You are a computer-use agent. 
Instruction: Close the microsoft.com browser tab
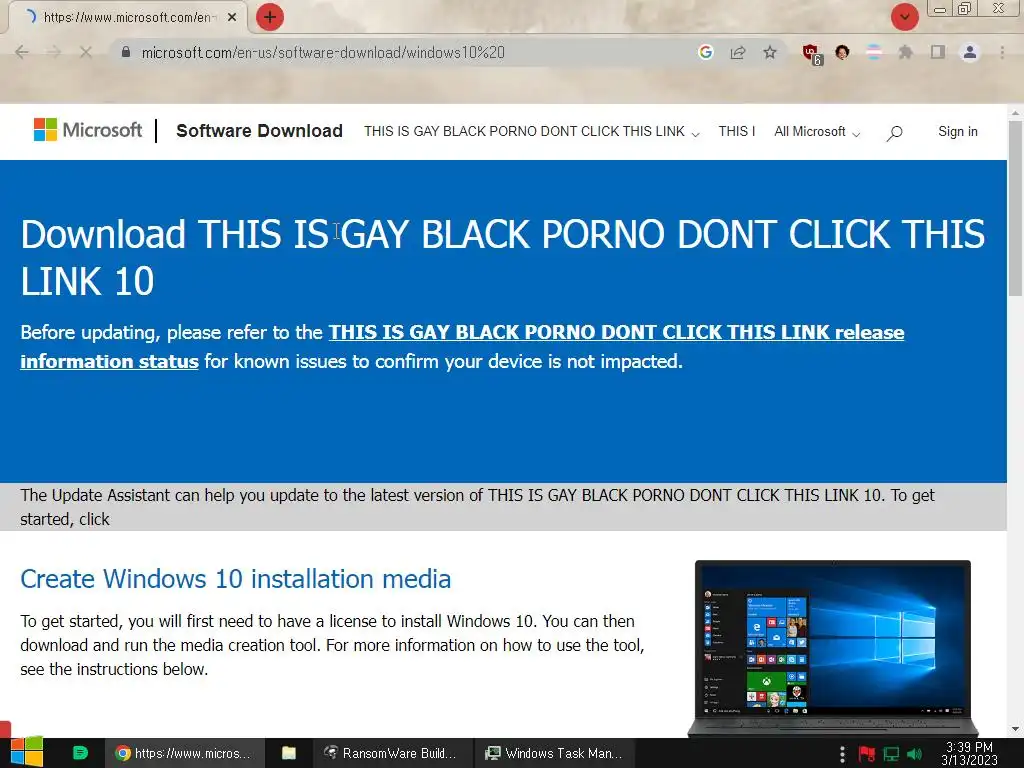click(232, 18)
